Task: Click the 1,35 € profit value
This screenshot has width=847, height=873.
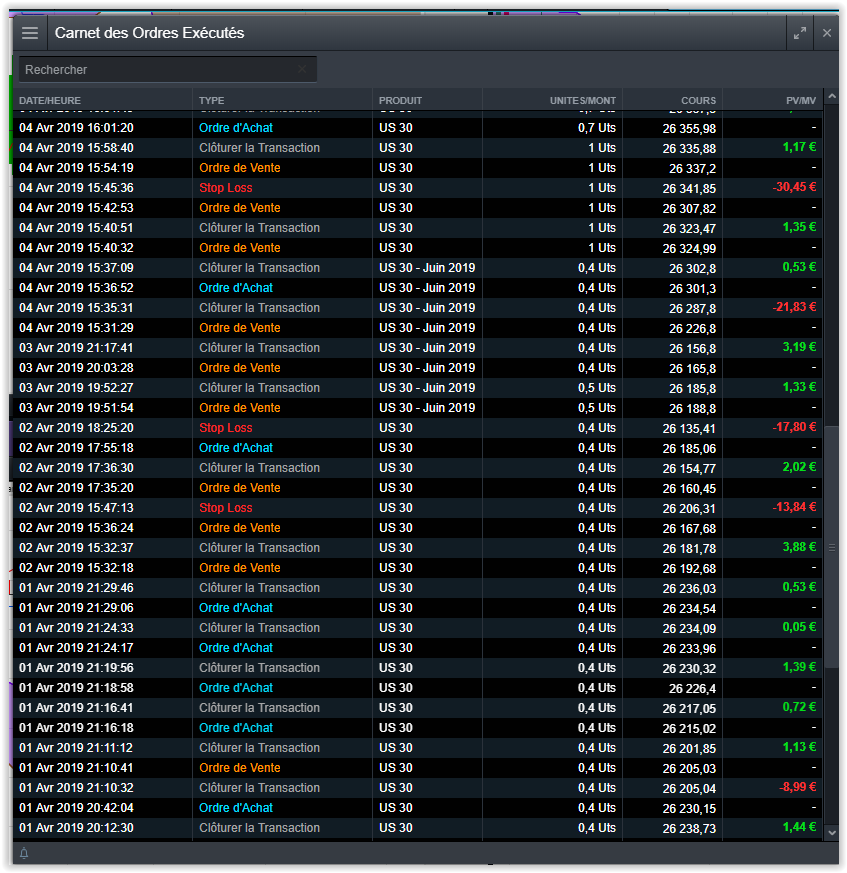Action: point(799,227)
